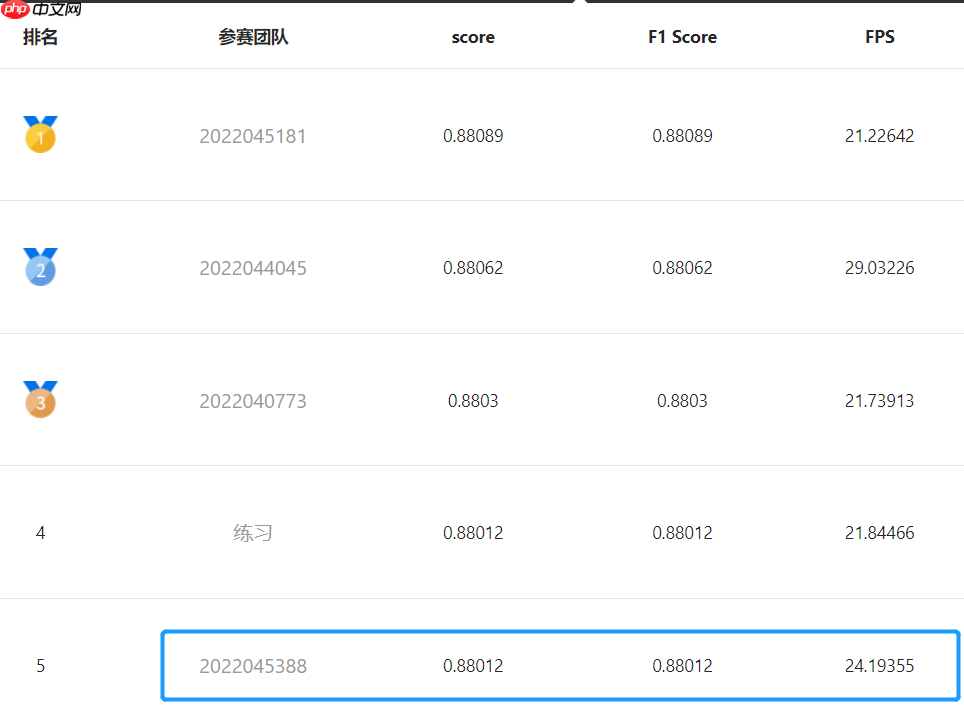964x727 pixels.
Task: Open team 2022044045's entry
Action: pyautogui.click(x=252, y=268)
